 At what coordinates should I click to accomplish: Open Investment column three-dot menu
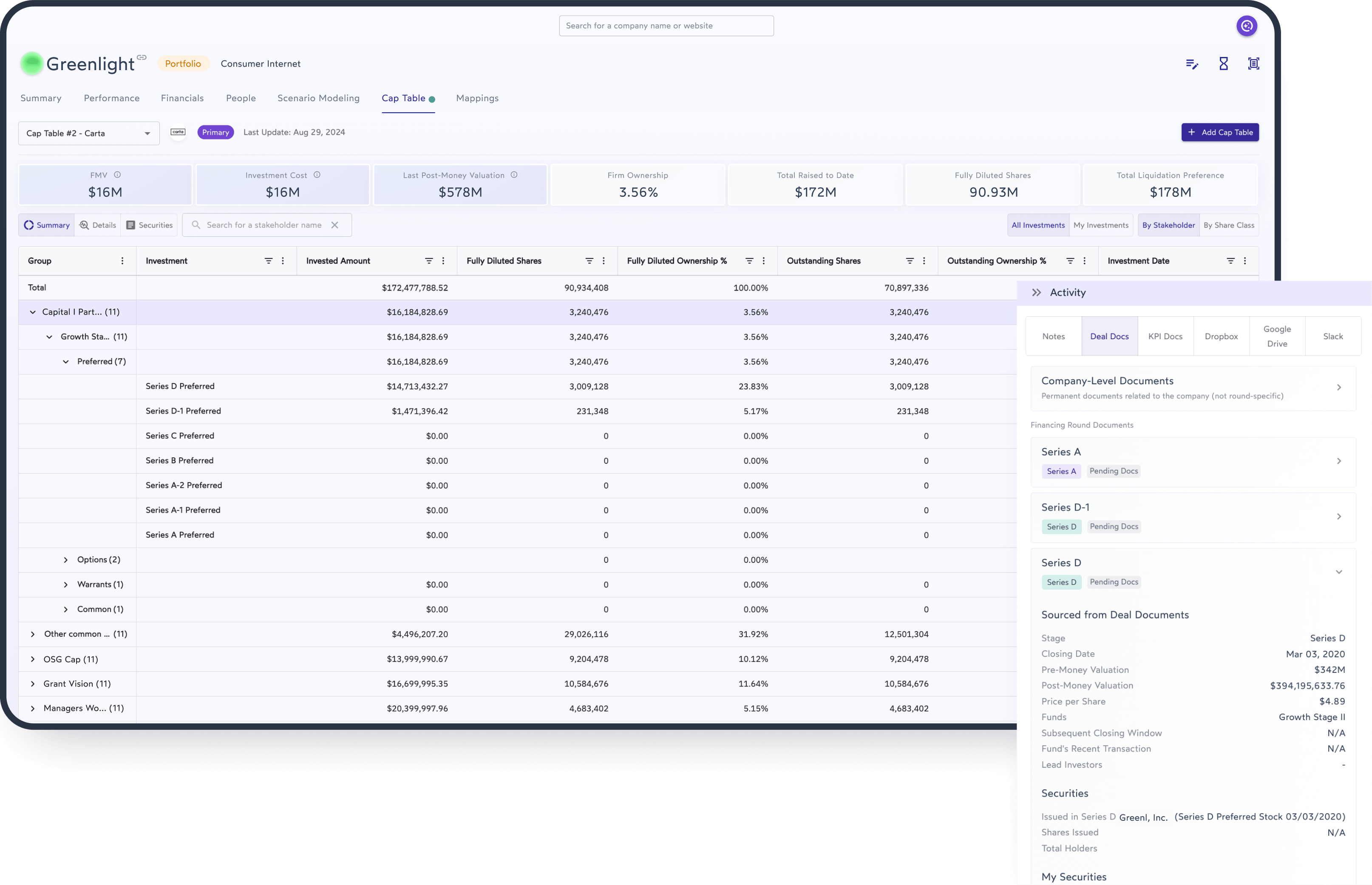(x=283, y=261)
